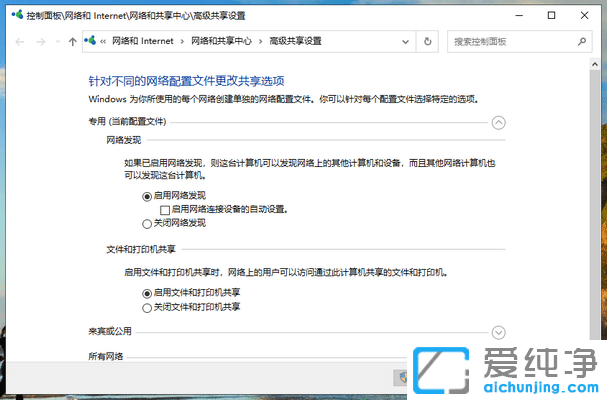
Task: Click the 搜索控制面板 search field
Action: 510,41
